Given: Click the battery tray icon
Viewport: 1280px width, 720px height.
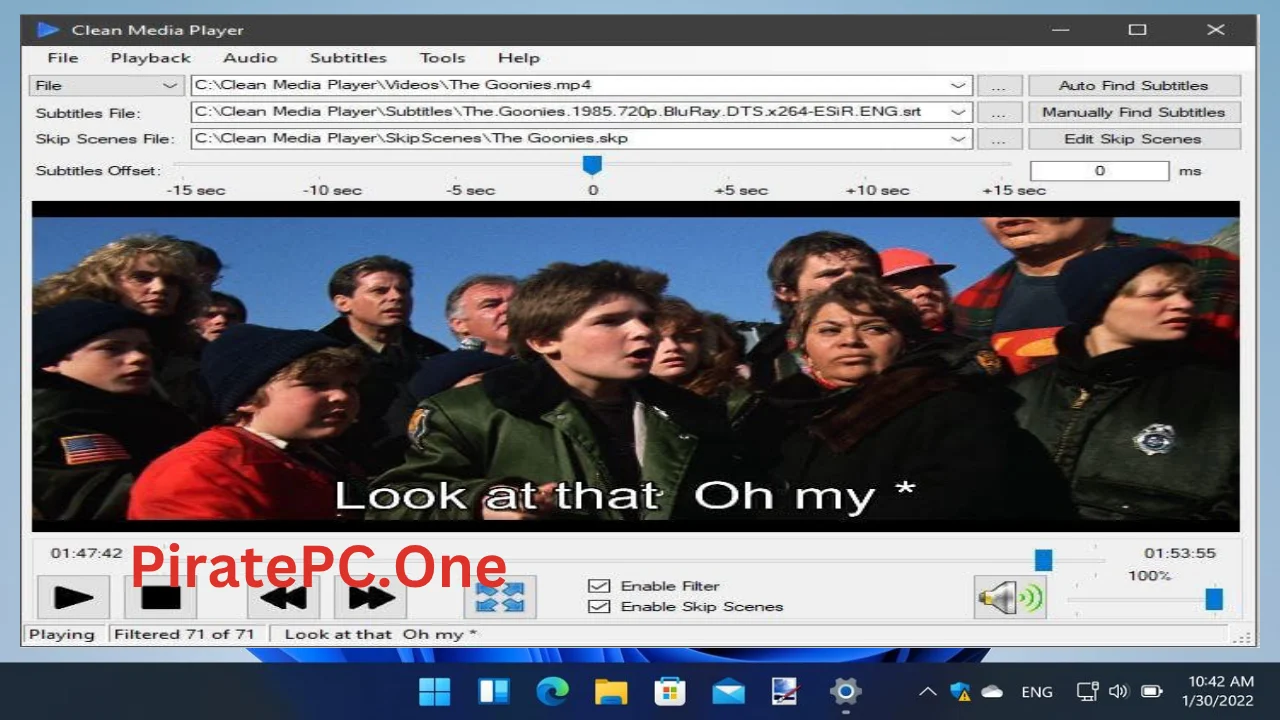Looking at the screenshot, I should click(1152, 691).
